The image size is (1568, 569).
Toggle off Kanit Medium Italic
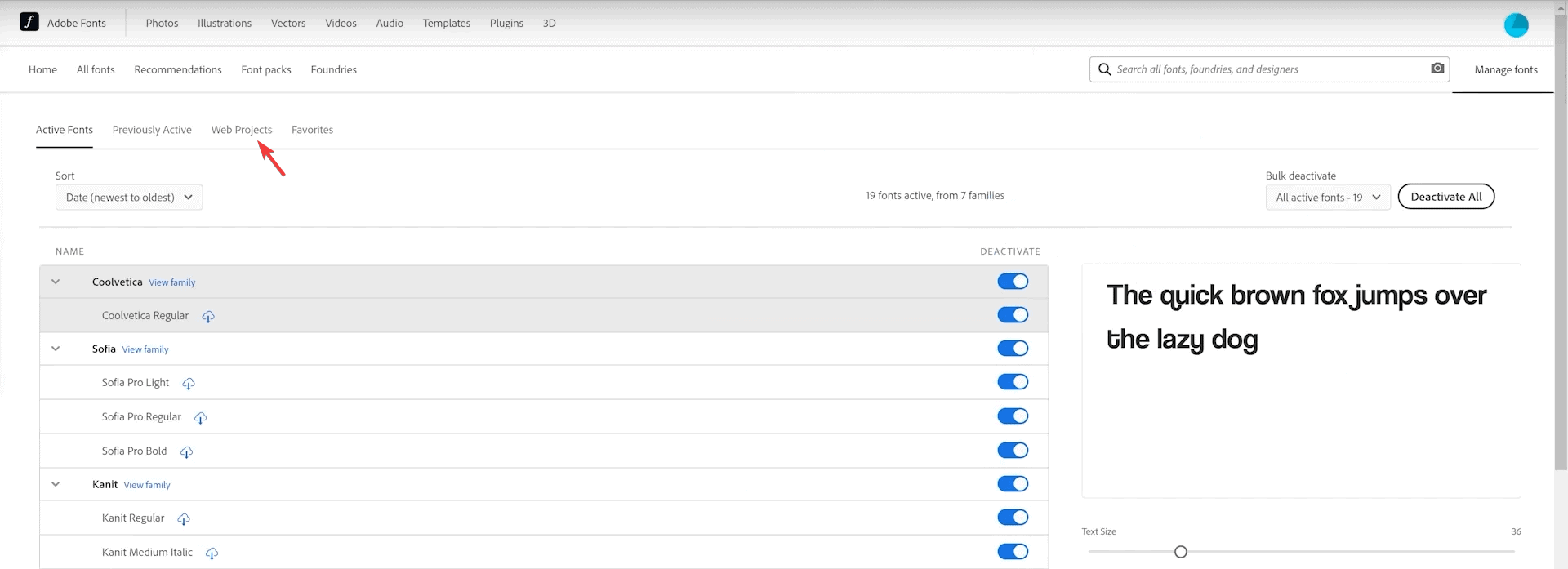click(1013, 552)
